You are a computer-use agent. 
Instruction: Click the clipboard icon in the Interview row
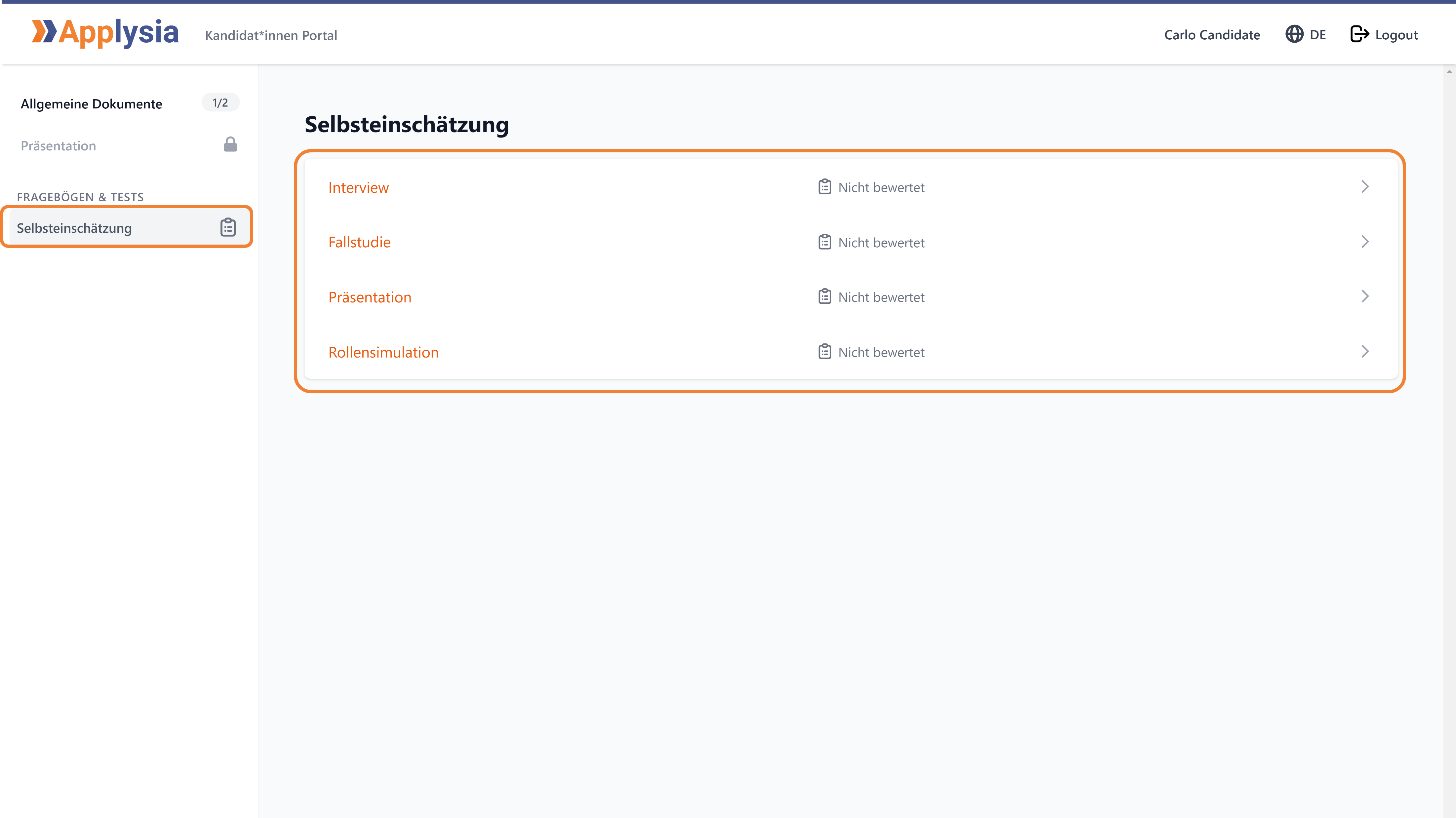point(825,186)
